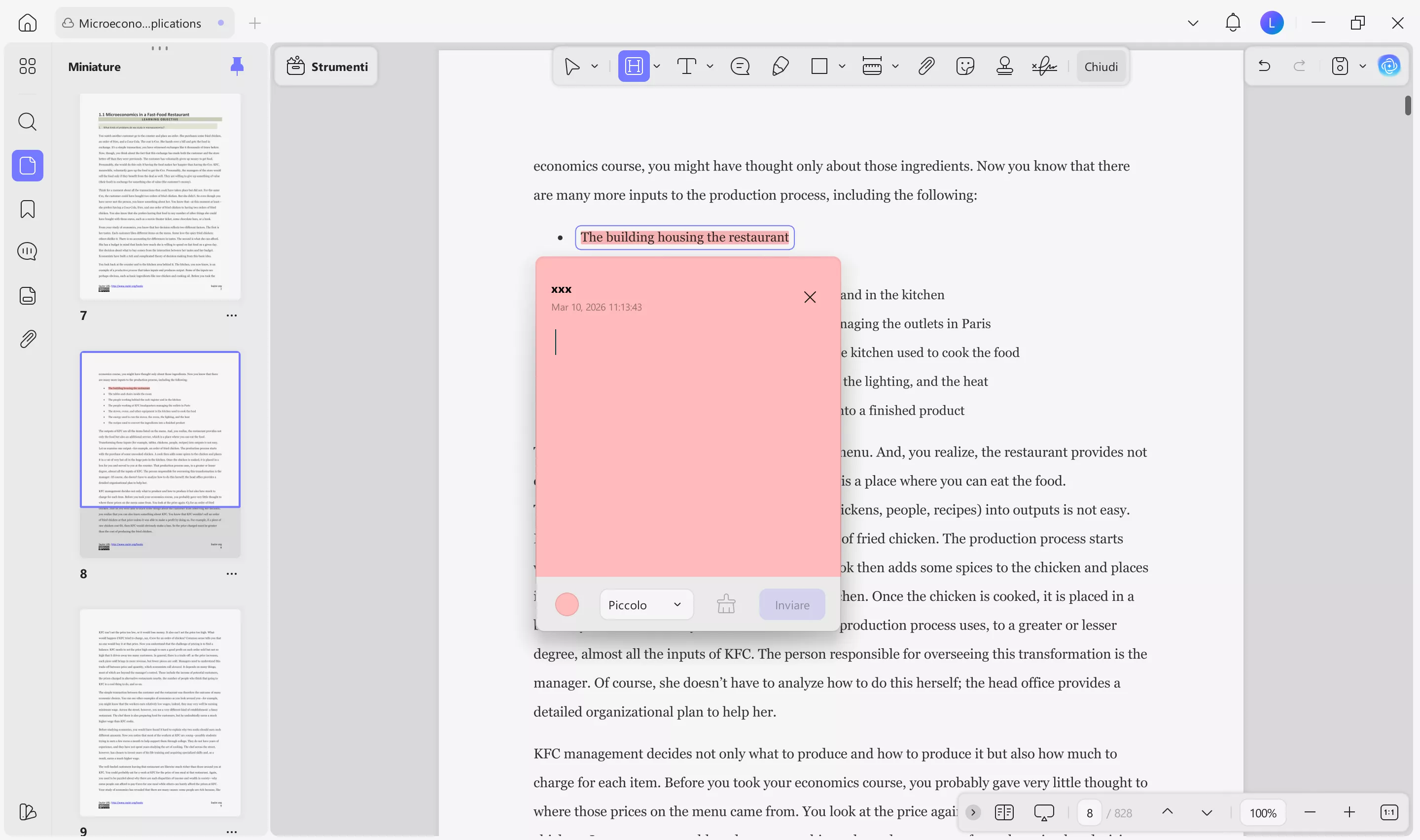Viewport: 1420px width, 840px height.
Task: Expand the shape tool dropdown arrow
Action: (x=843, y=66)
